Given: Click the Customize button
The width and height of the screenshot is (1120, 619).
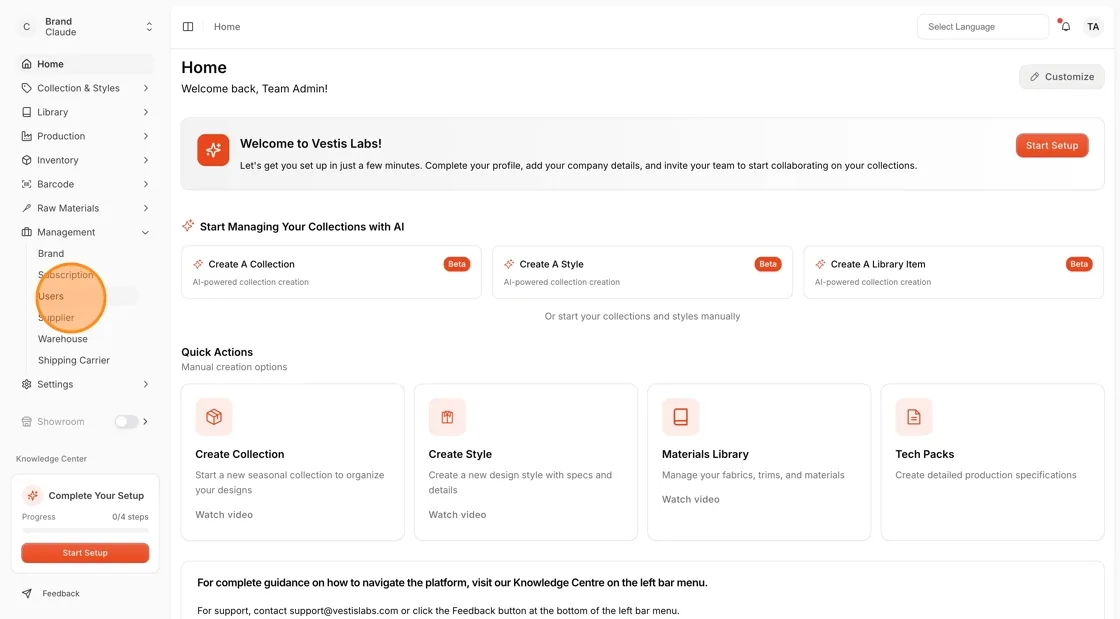Looking at the screenshot, I should tap(1061, 77).
